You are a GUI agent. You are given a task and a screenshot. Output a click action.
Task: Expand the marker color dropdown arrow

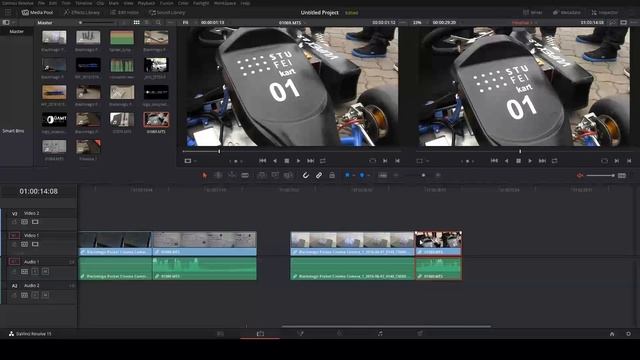[x=368, y=176]
